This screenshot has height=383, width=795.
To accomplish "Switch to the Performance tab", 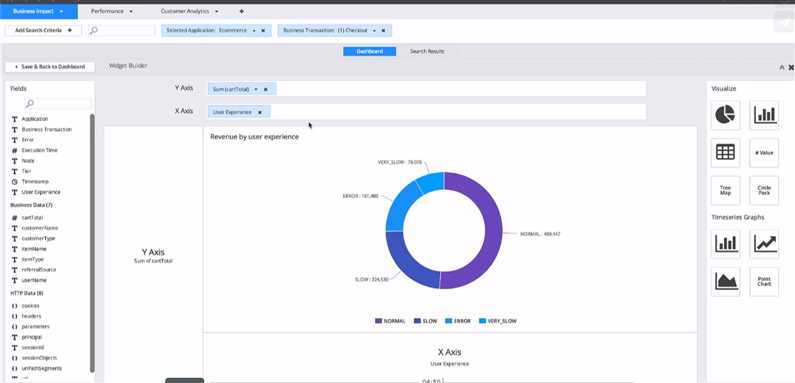I will point(107,11).
